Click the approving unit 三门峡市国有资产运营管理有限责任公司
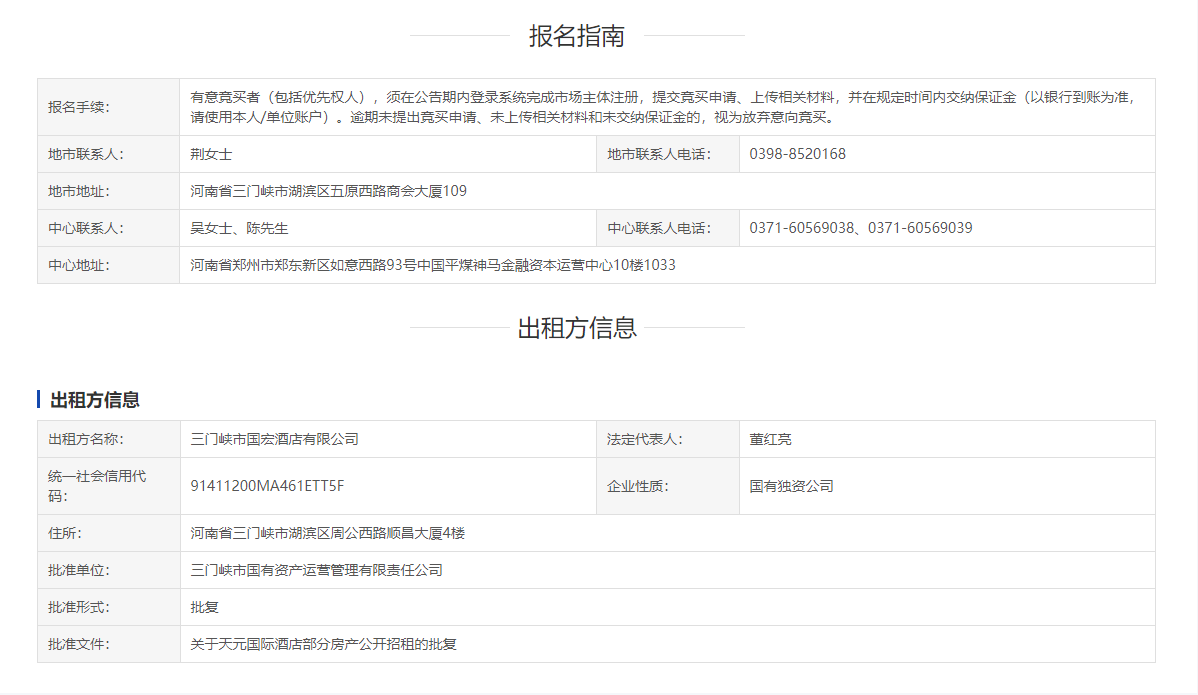Viewport: 1198px width, 695px height. point(316,570)
